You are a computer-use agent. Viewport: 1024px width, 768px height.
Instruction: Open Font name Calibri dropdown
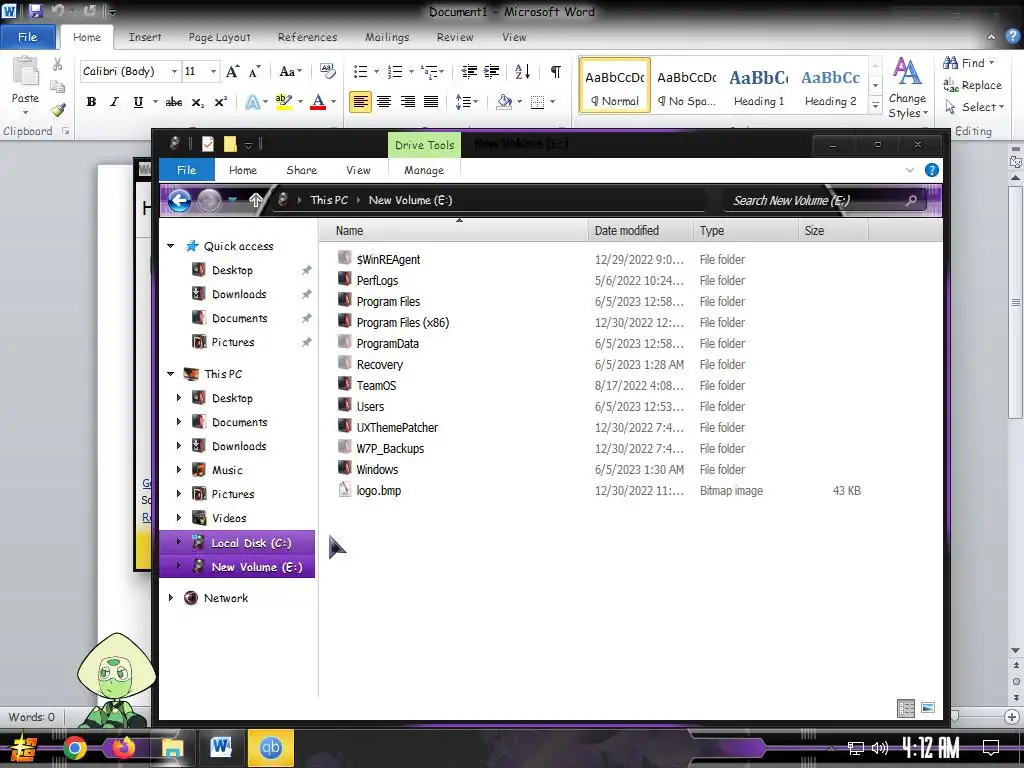[x=174, y=71]
